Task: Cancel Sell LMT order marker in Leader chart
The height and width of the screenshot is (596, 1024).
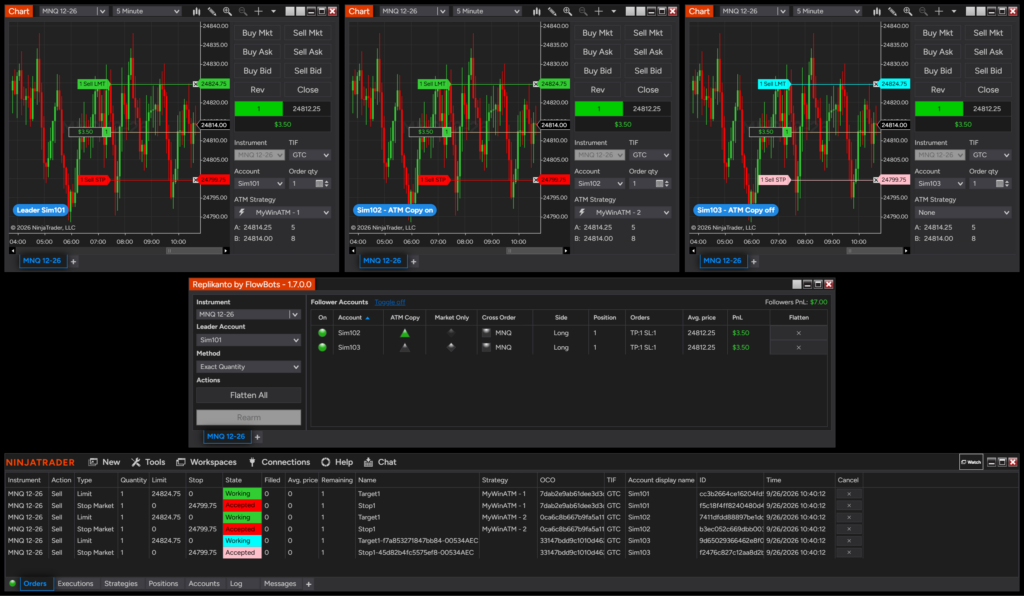Action: click(195, 84)
